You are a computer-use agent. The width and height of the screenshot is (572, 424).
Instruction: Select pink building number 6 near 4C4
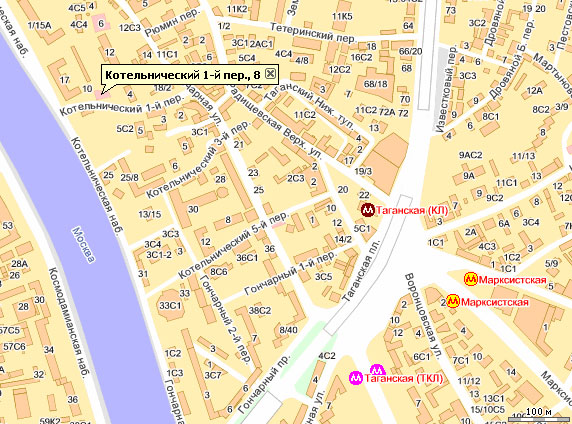pyautogui.click(x=101, y=23)
